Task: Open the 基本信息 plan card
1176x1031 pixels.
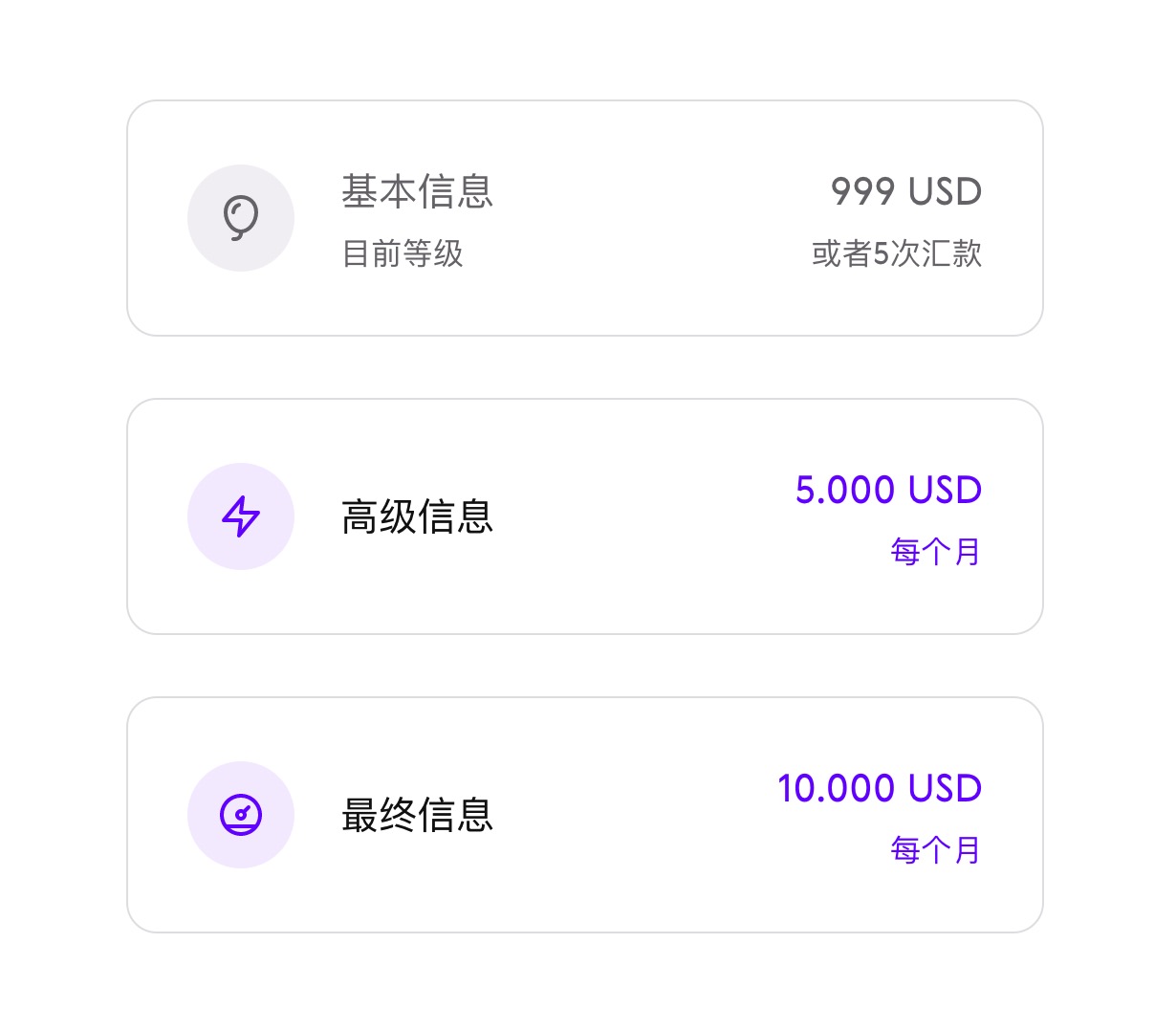Action: 585,218
